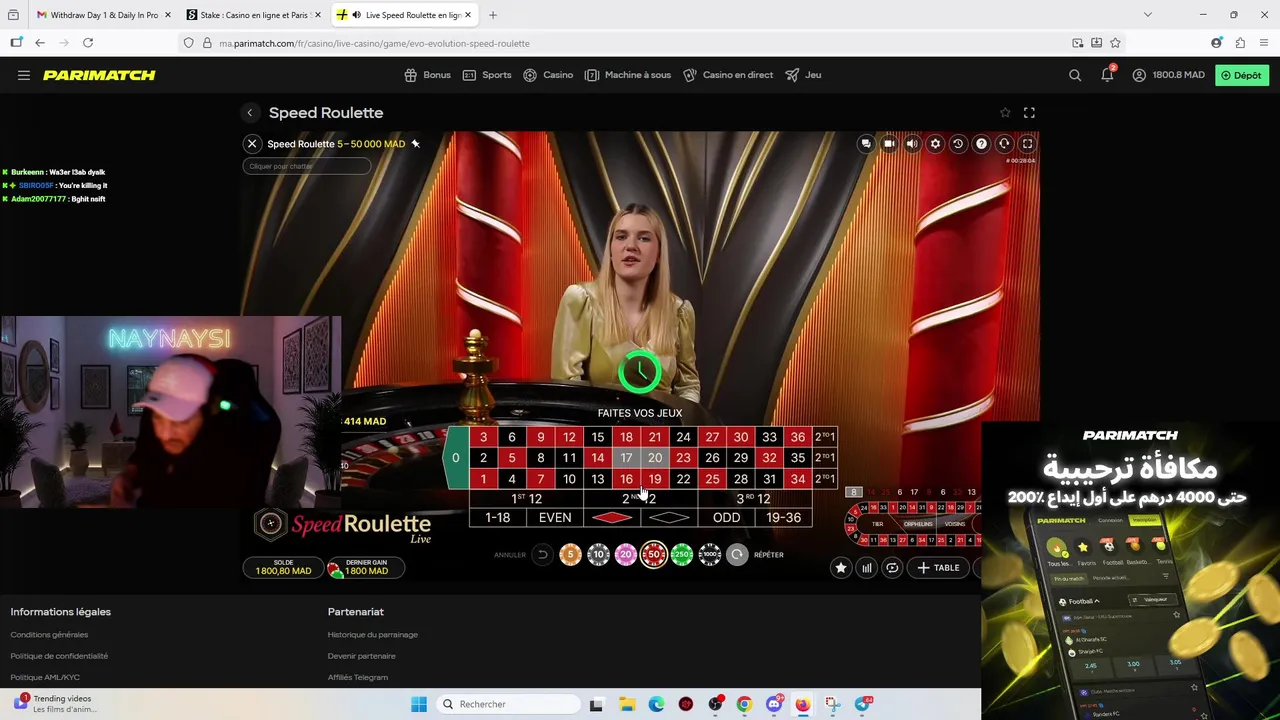Open File Explorer from taskbar
The image size is (1280, 720).
[627, 704]
